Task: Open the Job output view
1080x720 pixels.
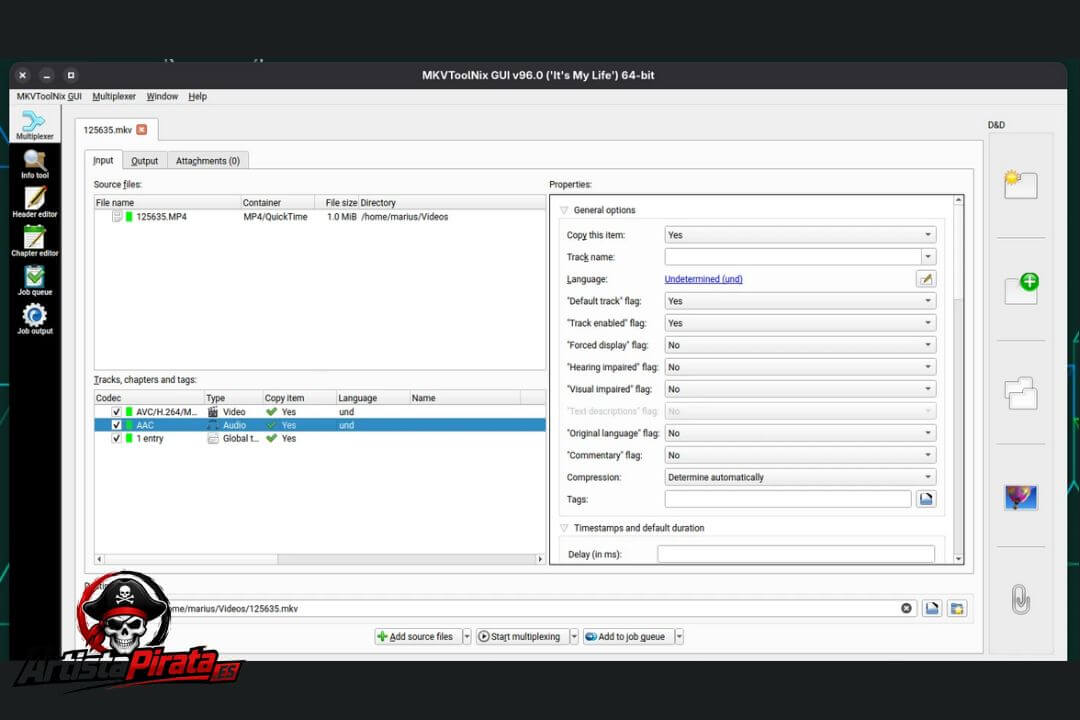Action: click(x=34, y=319)
